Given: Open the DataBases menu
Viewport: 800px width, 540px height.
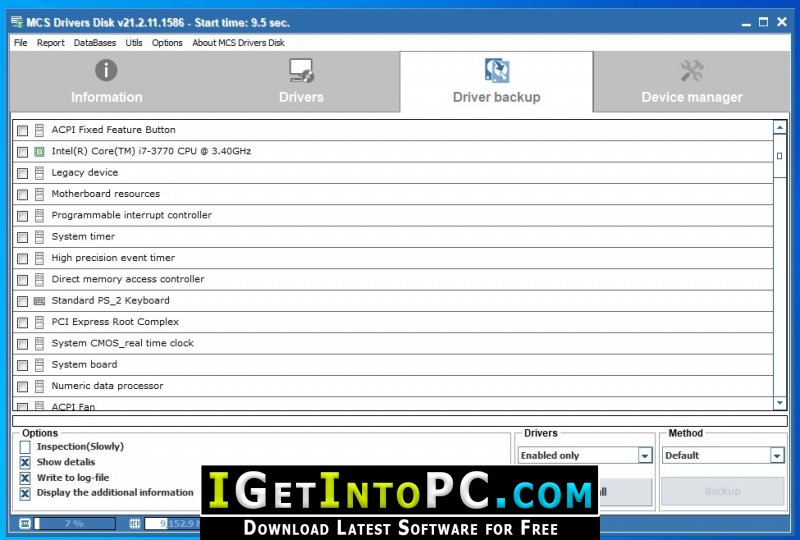Looking at the screenshot, I should click(95, 43).
